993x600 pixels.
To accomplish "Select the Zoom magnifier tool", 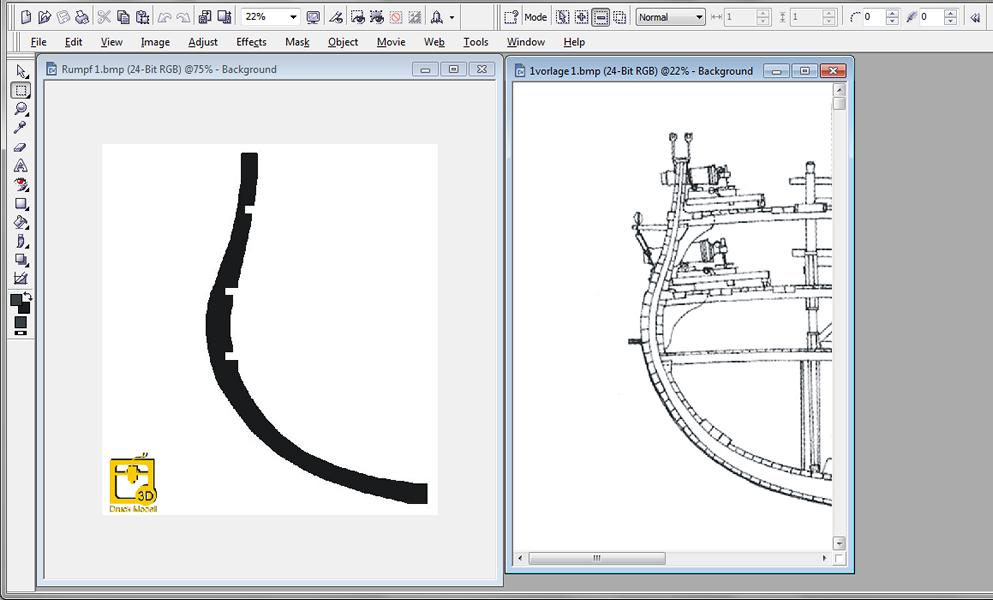I will pyautogui.click(x=20, y=109).
